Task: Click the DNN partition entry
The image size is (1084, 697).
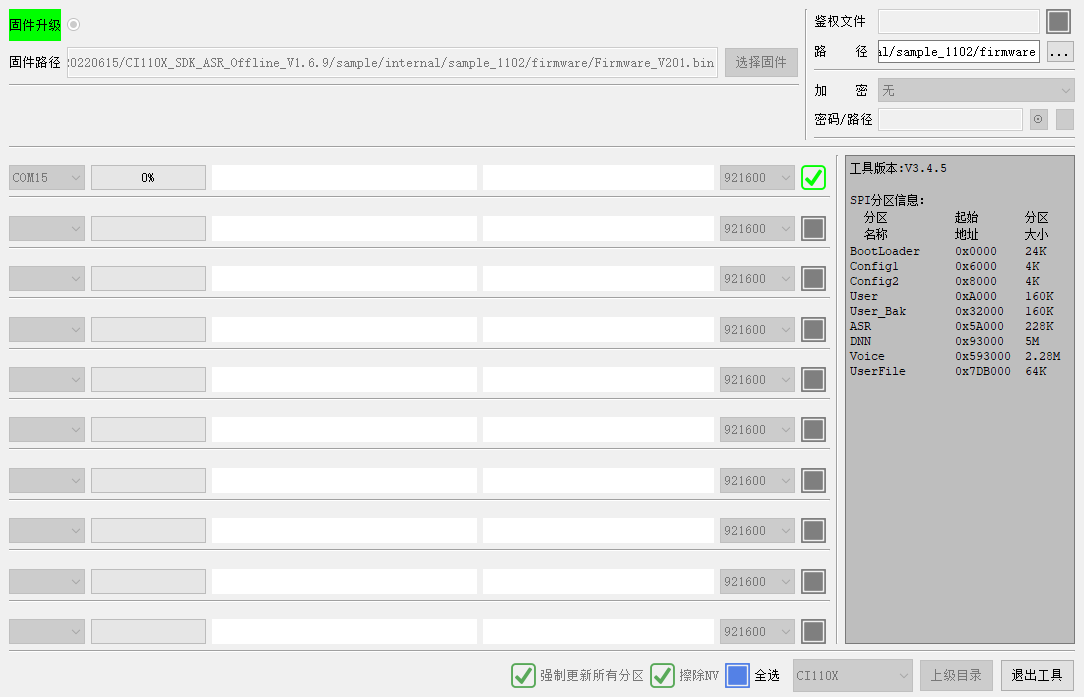Action: click(861, 342)
